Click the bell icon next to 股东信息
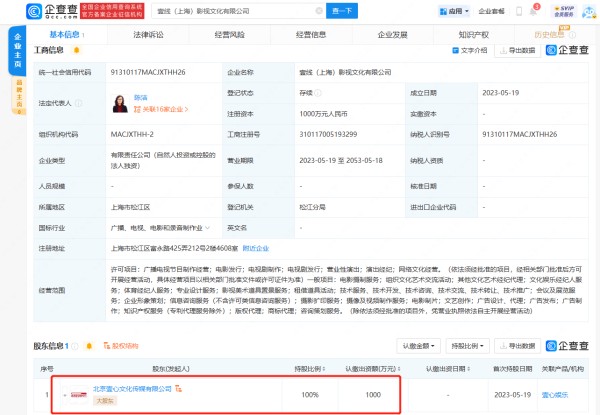This screenshot has width=600, height=415. click(x=89, y=346)
